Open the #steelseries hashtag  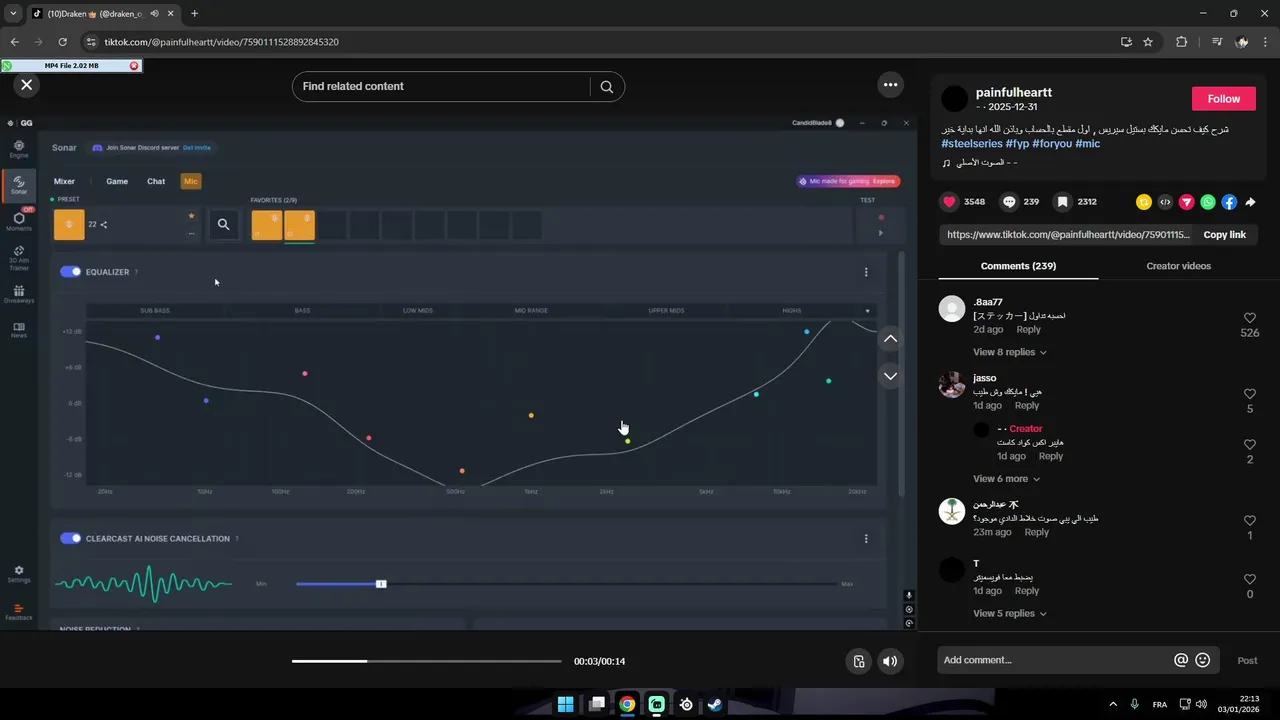[x=971, y=144]
